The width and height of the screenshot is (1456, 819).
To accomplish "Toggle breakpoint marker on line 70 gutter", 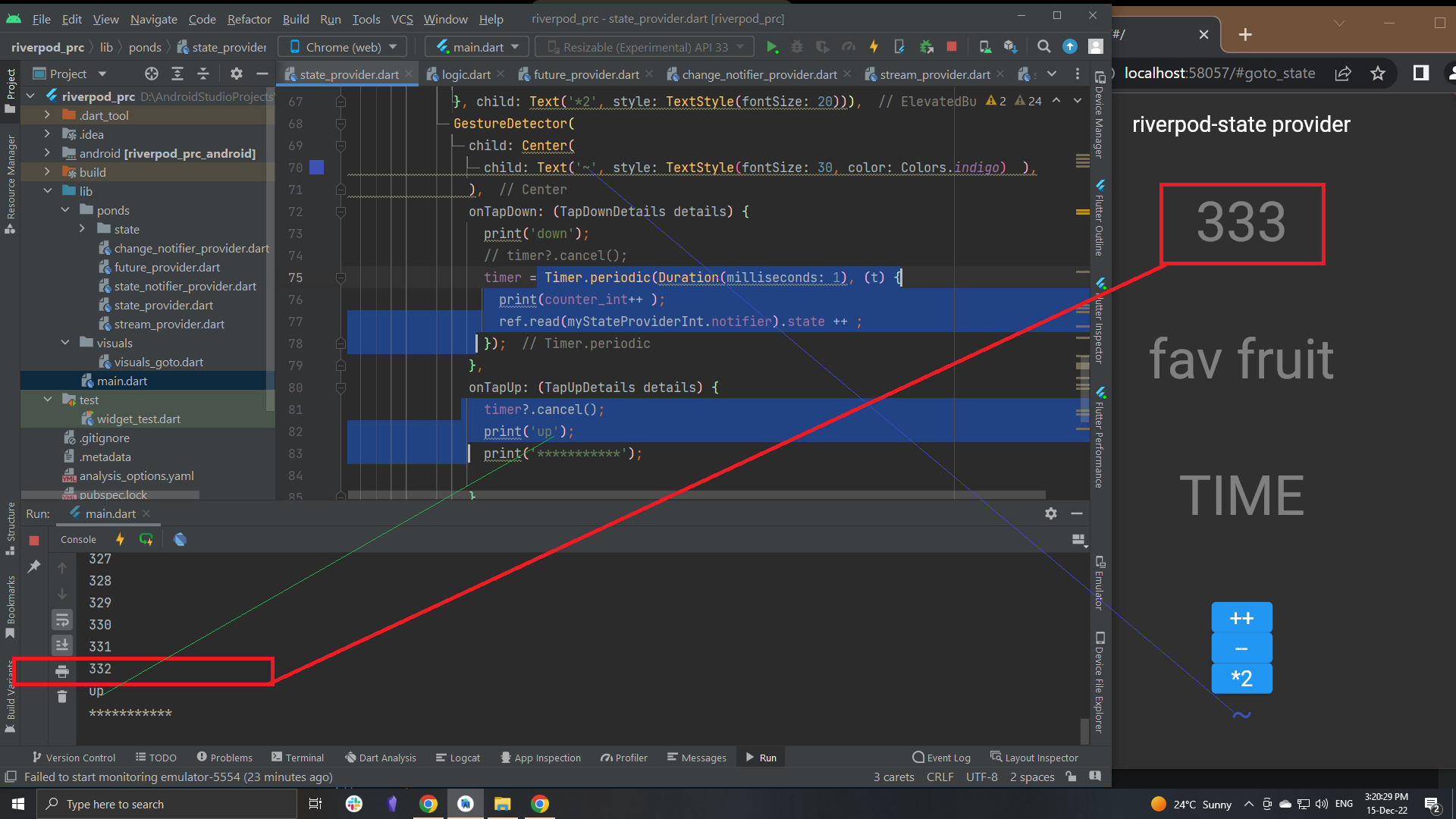I will (317, 168).
